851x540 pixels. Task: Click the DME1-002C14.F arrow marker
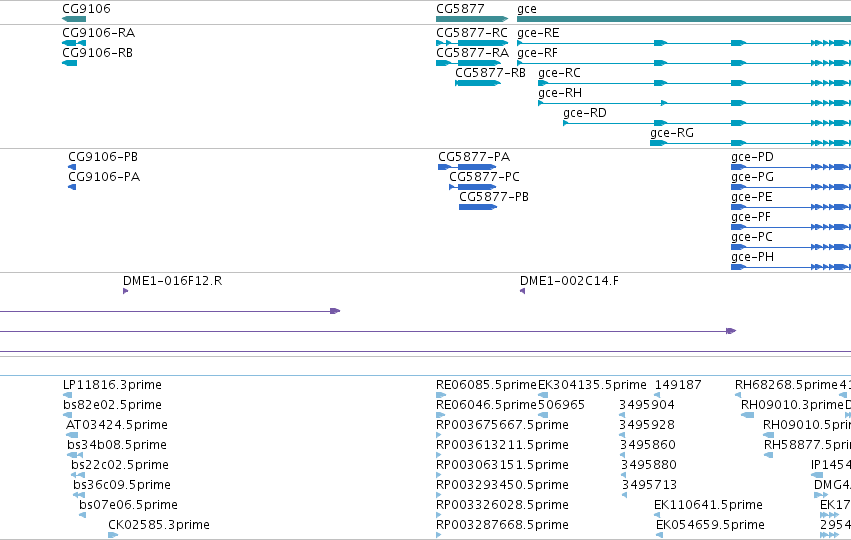point(523,291)
